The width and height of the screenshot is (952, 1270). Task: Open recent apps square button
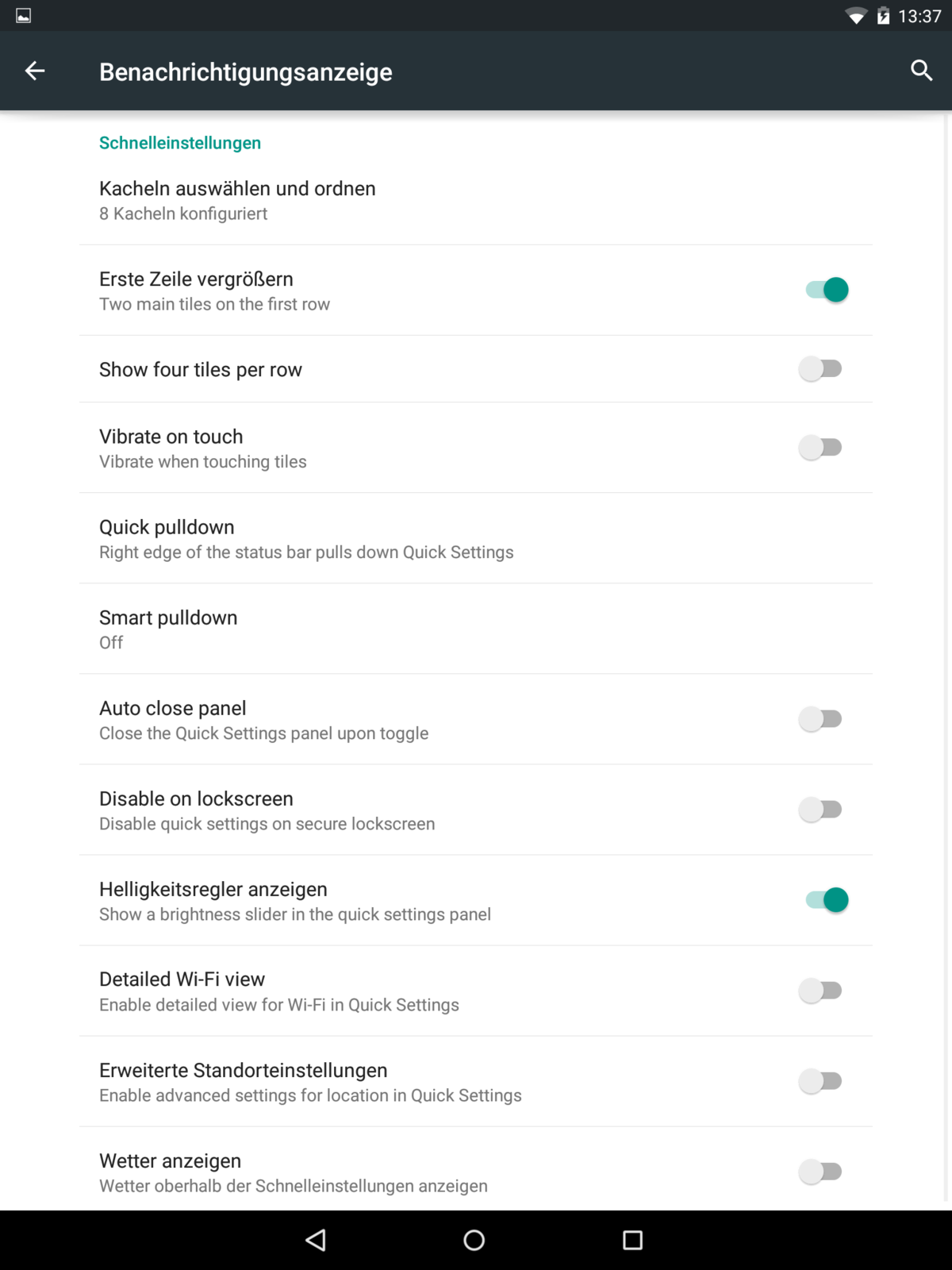tap(632, 1240)
